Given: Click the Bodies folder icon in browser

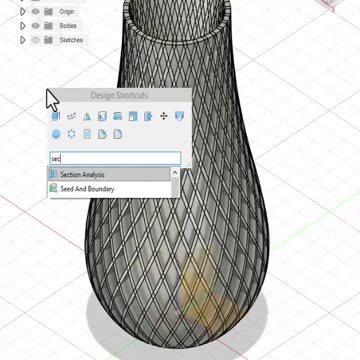Looking at the screenshot, I should (x=49, y=26).
